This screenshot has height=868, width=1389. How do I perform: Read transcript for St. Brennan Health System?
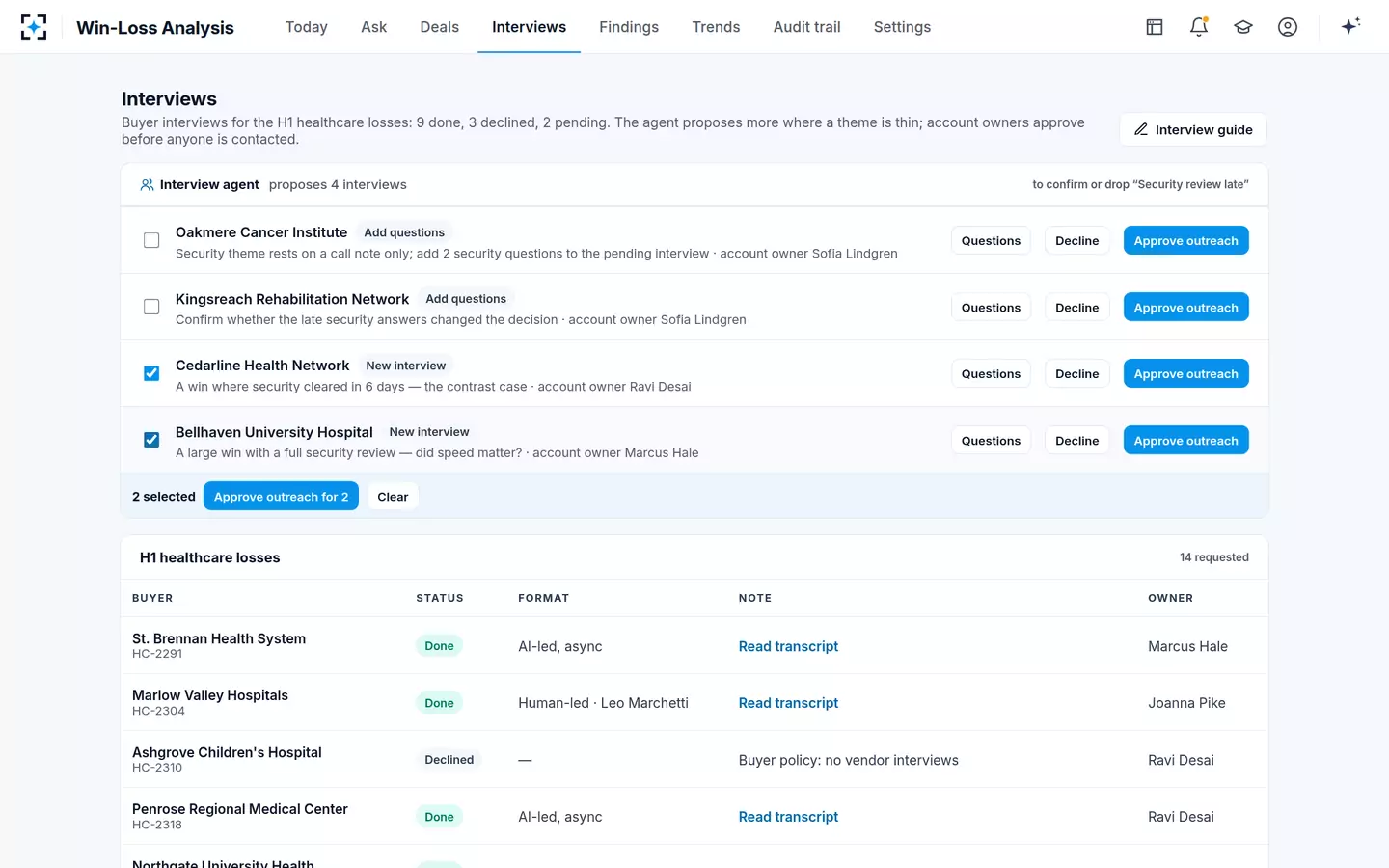(x=788, y=646)
